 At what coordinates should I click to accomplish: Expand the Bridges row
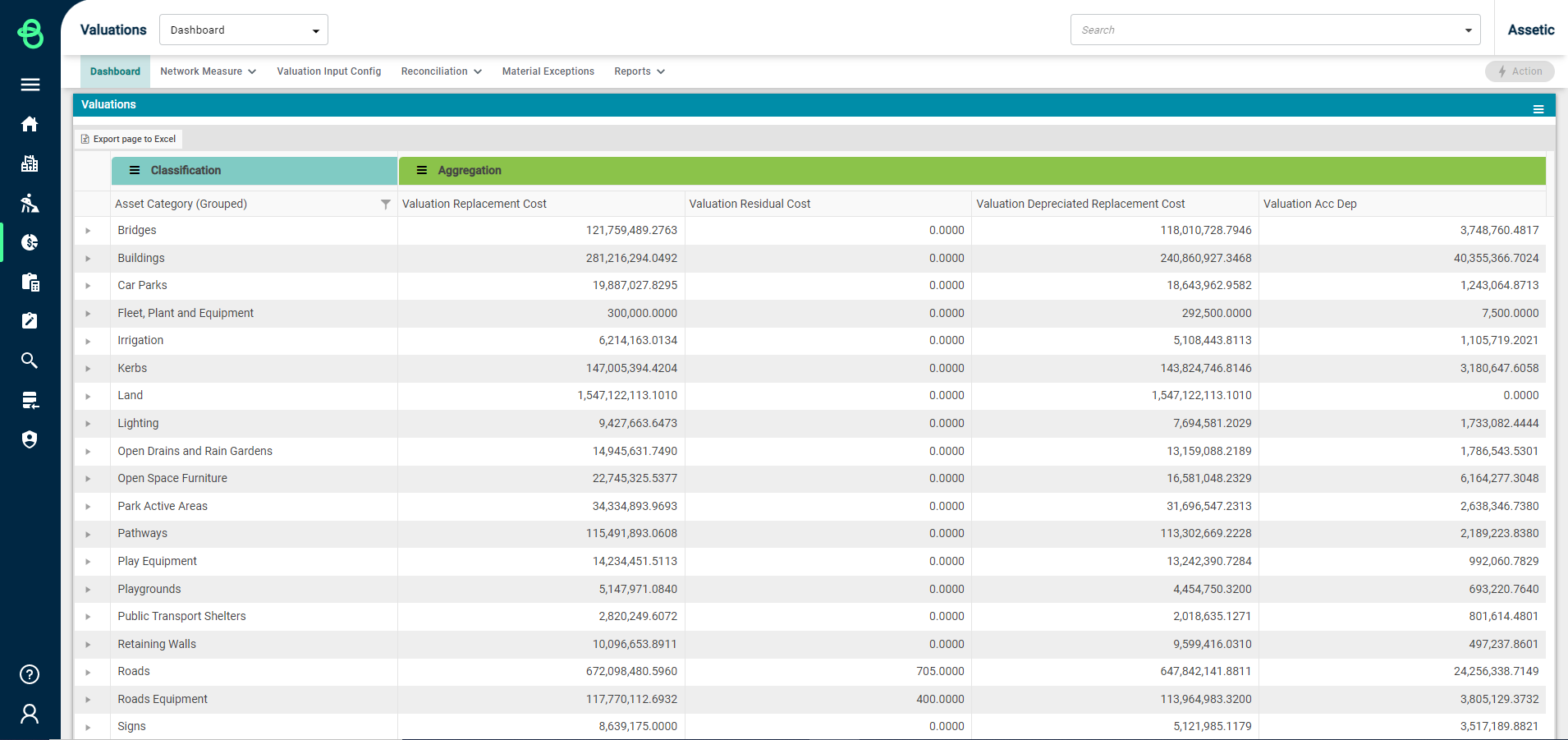[88, 231]
